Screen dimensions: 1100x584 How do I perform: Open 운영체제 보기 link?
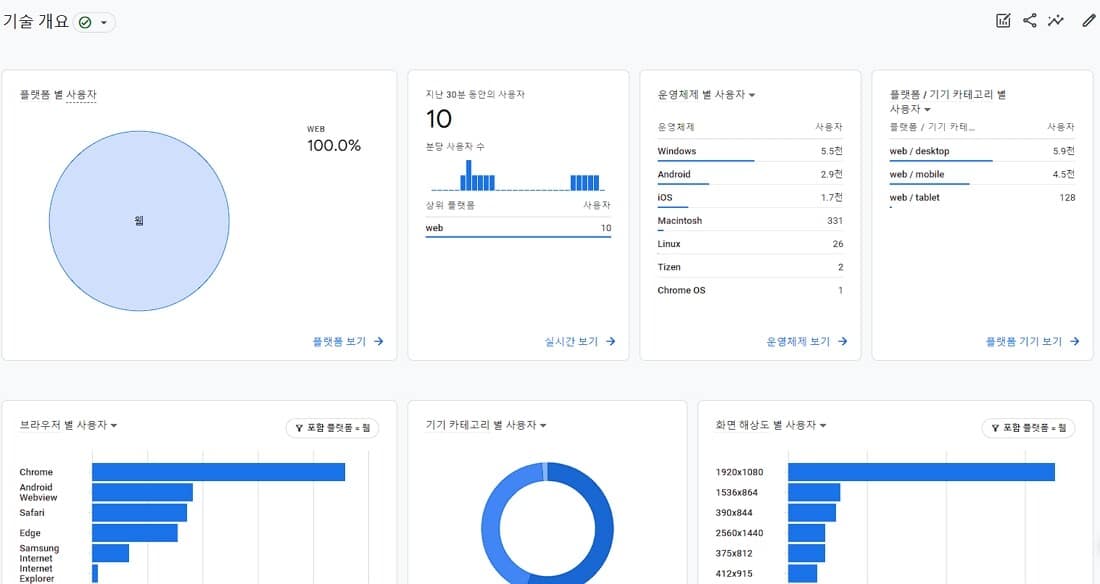click(807, 341)
